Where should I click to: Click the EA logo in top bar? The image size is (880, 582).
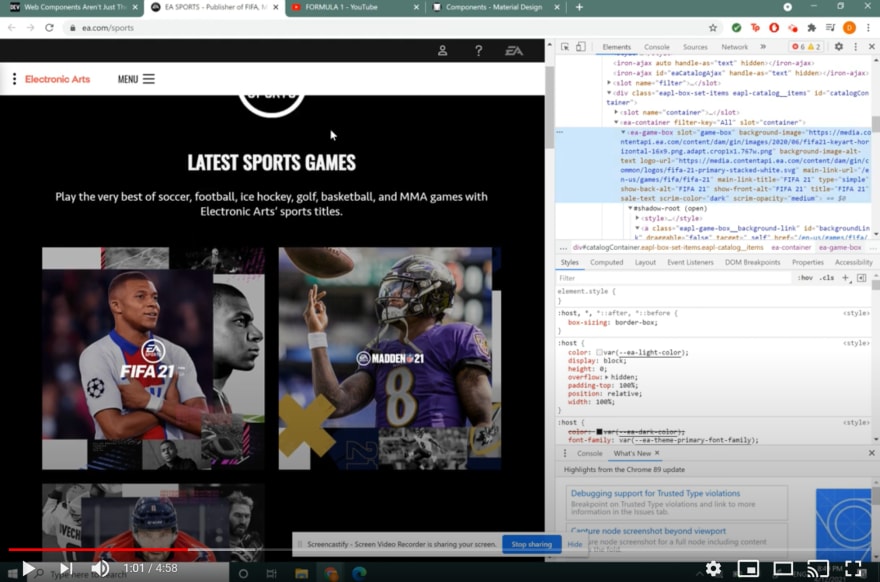514,51
